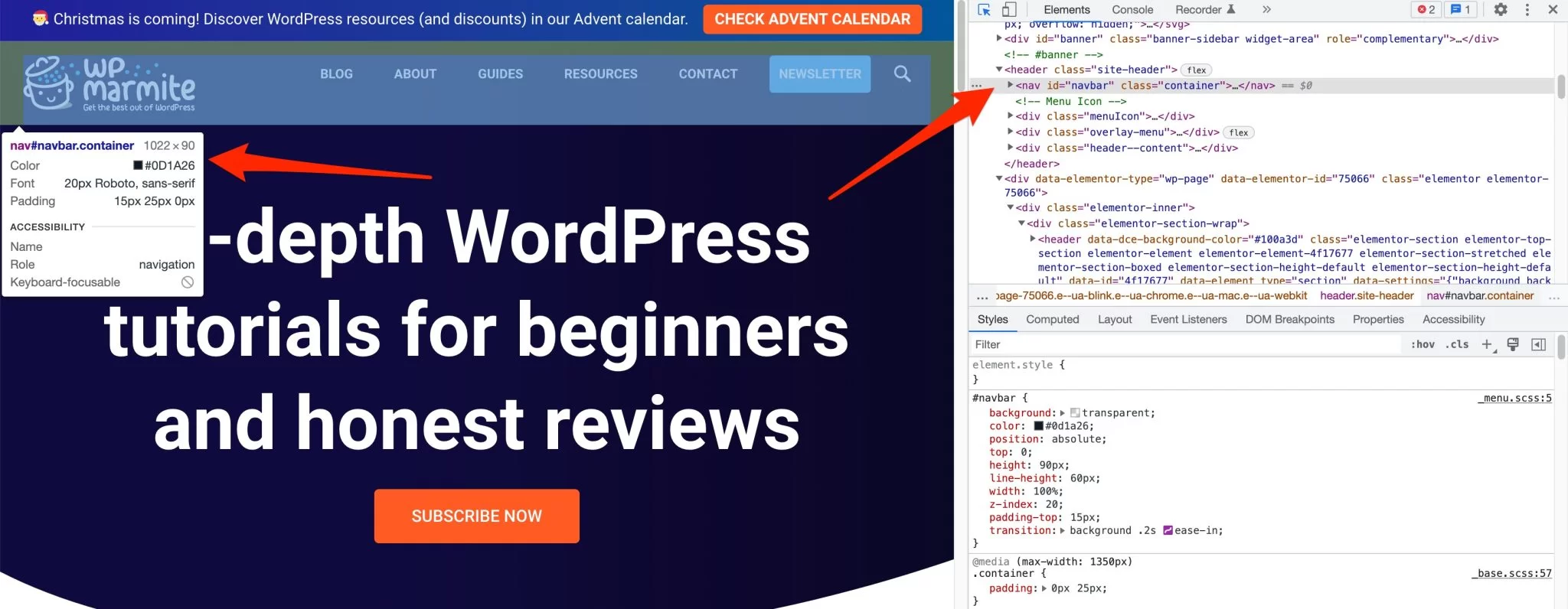
Task: Switch to the Computed tab
Action: [x=1053, y=320]
